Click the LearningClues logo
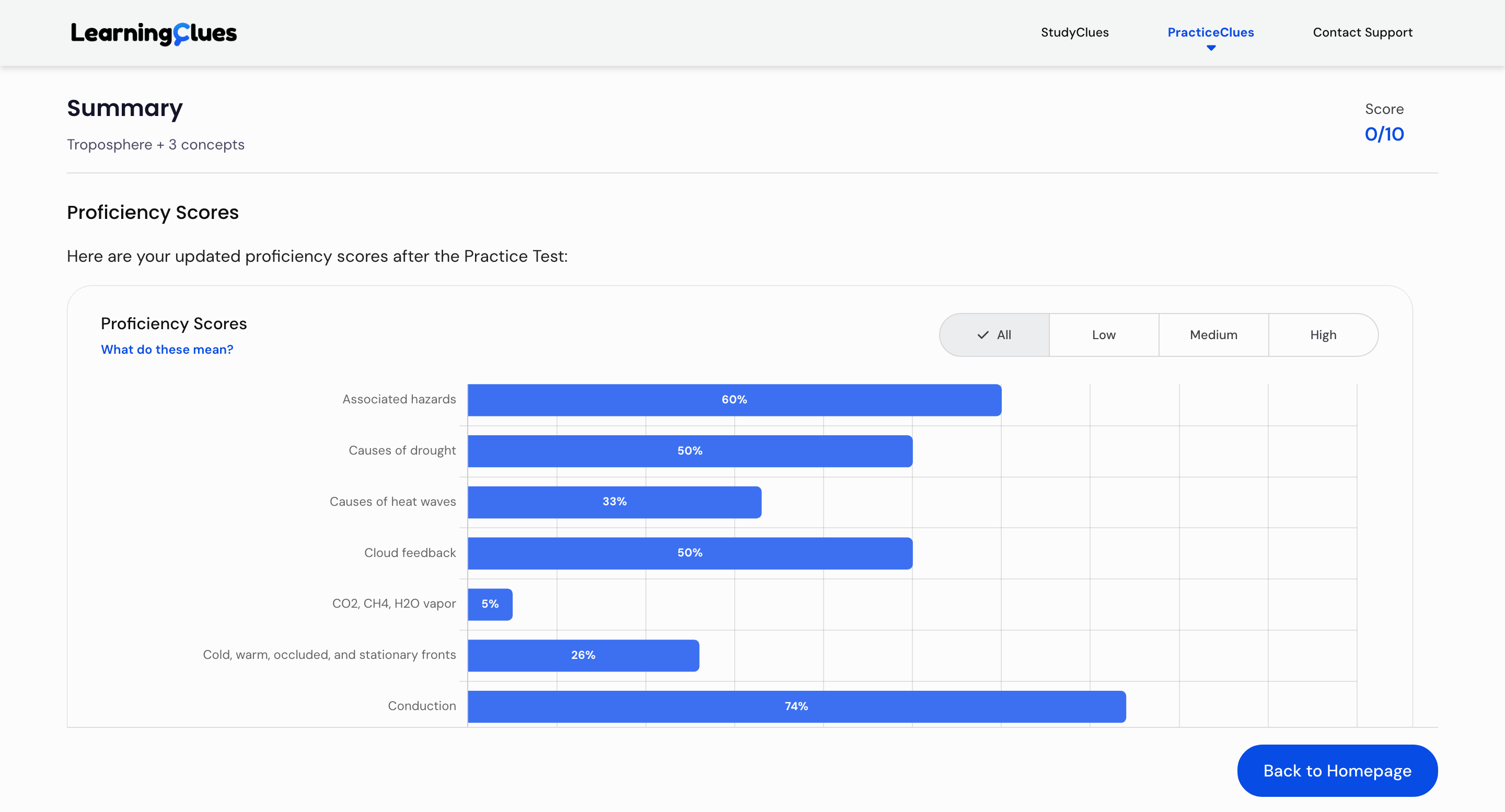This screenshot has width=1505, height=812. click(x=154, y=33)
